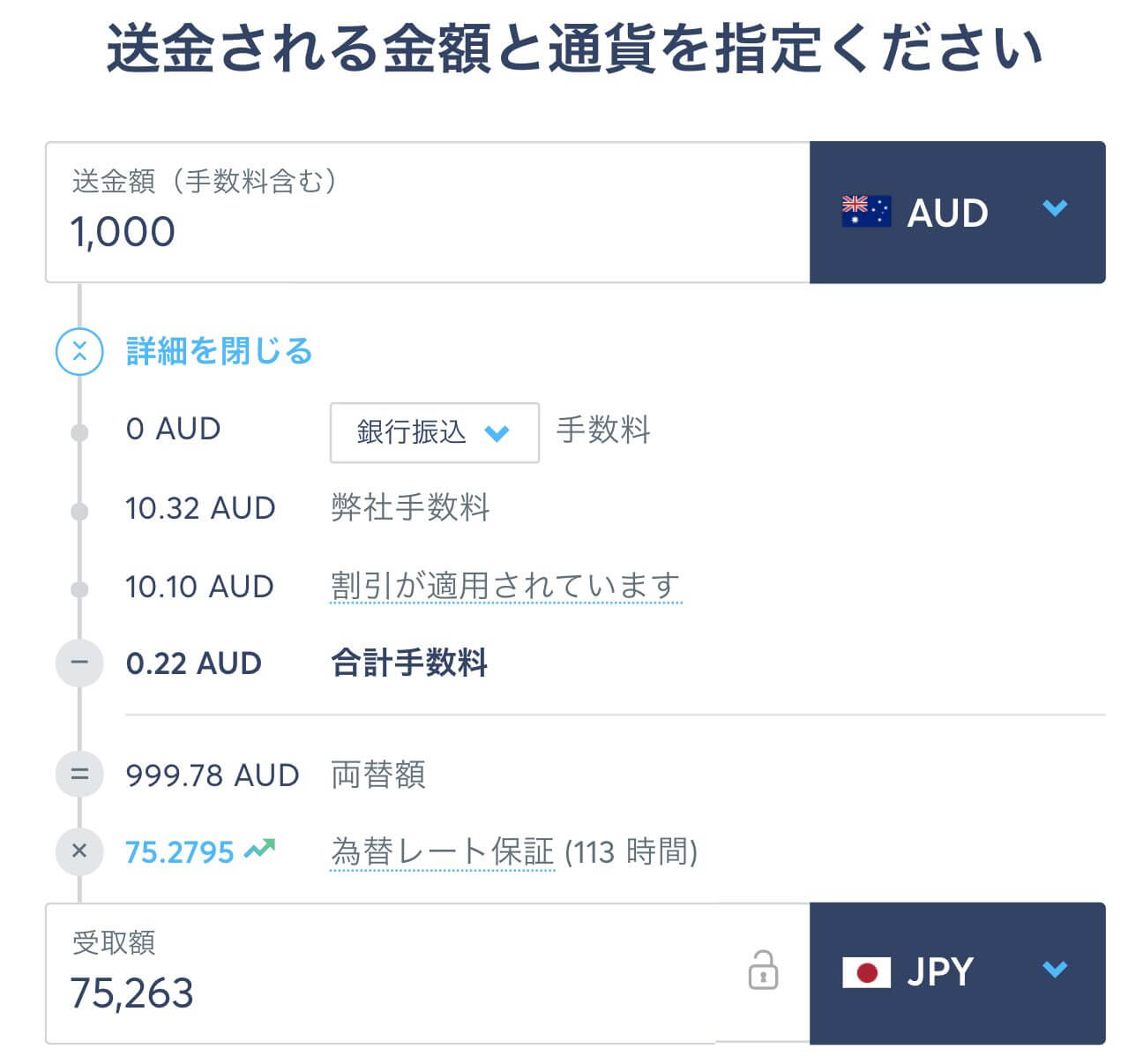Click the 為替レート保証 link
This screenshot has height=1064, width=1143.
443,851
